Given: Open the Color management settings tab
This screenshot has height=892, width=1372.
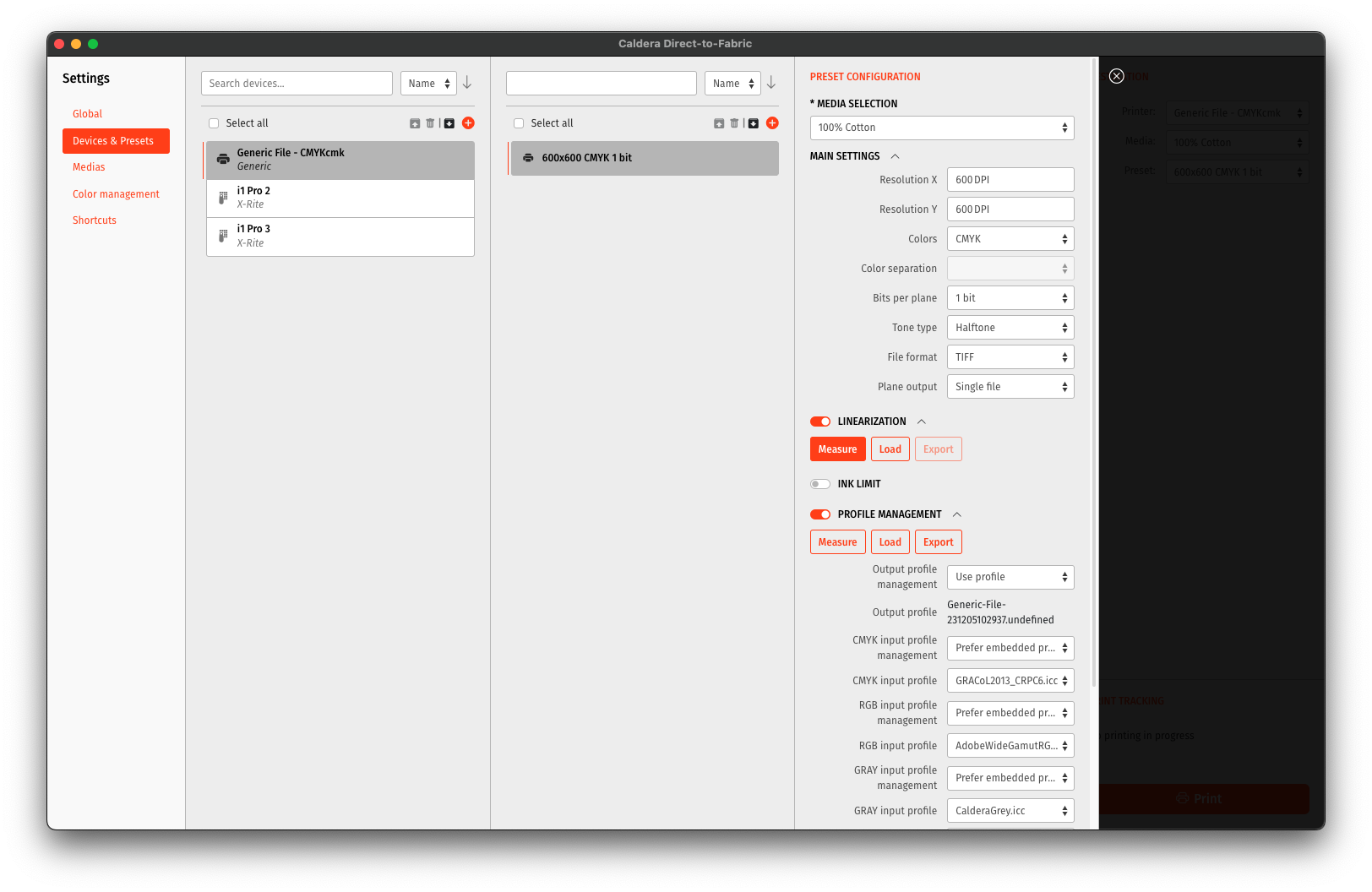Looking at the screenshot, I should coord(116,194).
